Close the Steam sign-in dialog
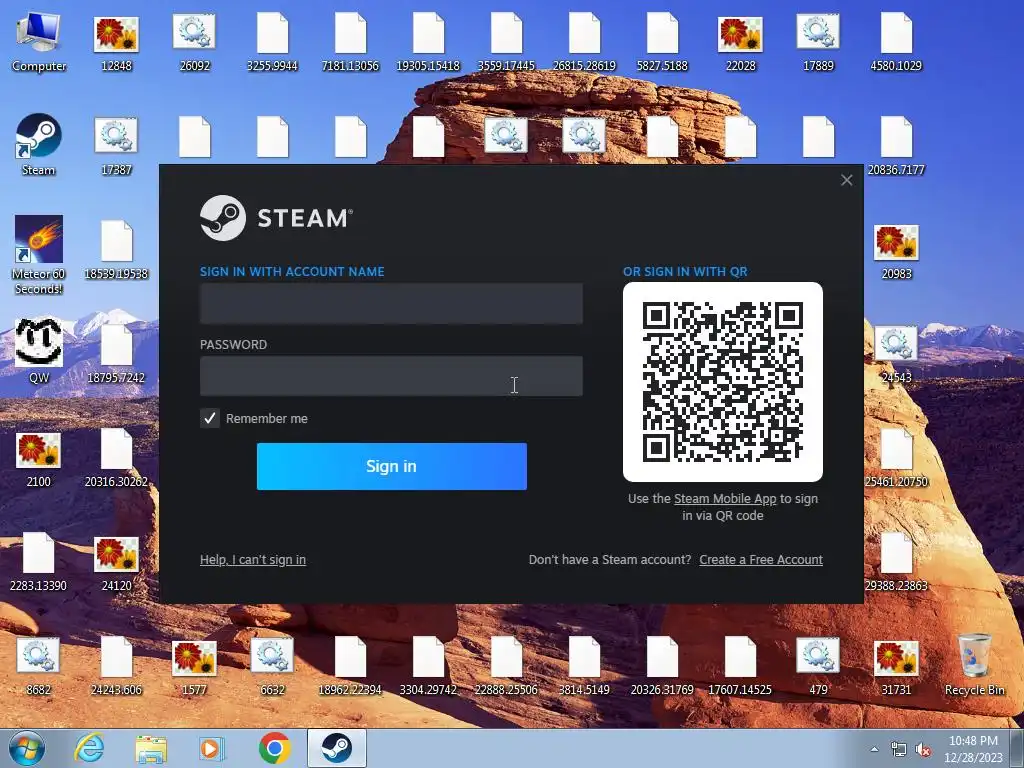Image resolution: width=1024 pixels, height=768 pixels. click(x=846, y=180)
